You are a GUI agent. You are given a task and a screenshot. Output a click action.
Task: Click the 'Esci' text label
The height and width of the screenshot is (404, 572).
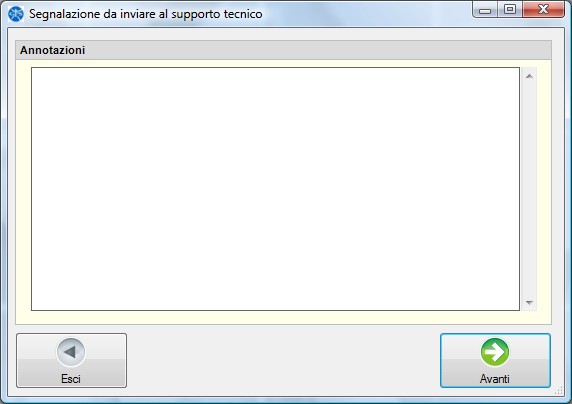tap(71, 379)
